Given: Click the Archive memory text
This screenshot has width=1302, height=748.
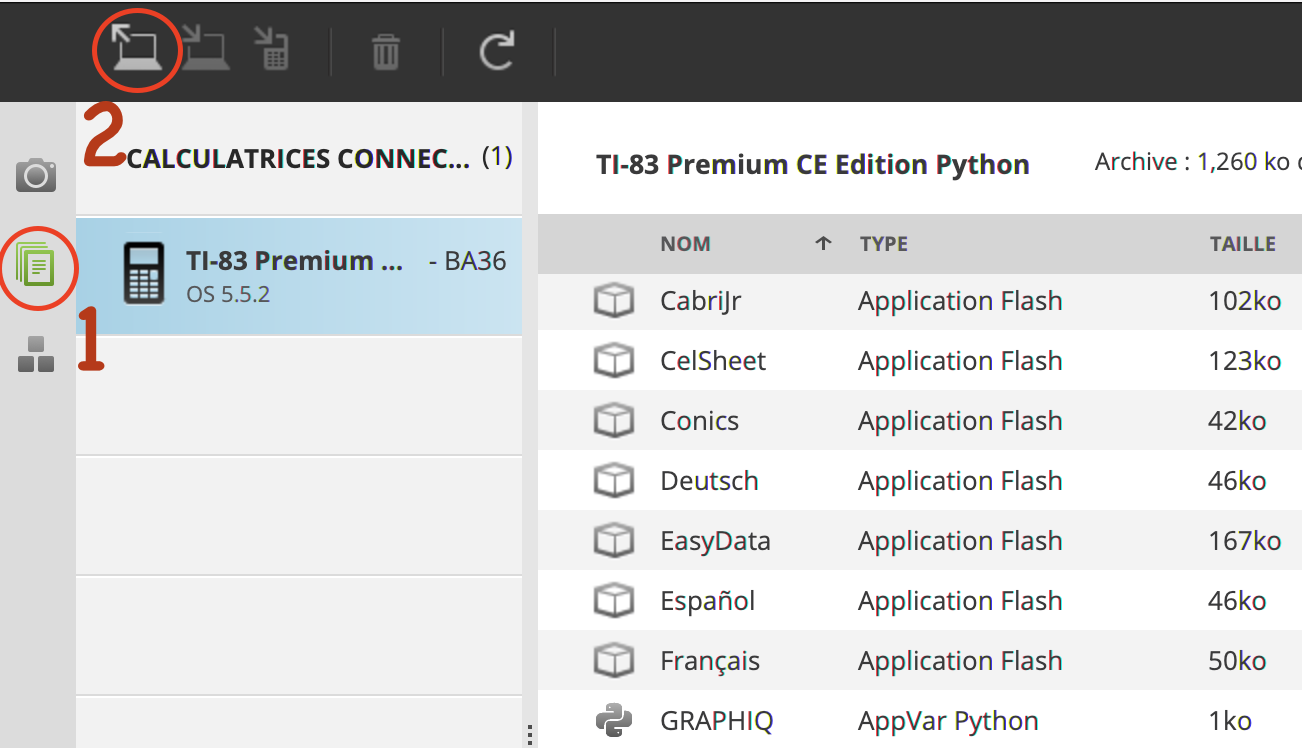Looking at the screenshot, I should [1198, 162].
